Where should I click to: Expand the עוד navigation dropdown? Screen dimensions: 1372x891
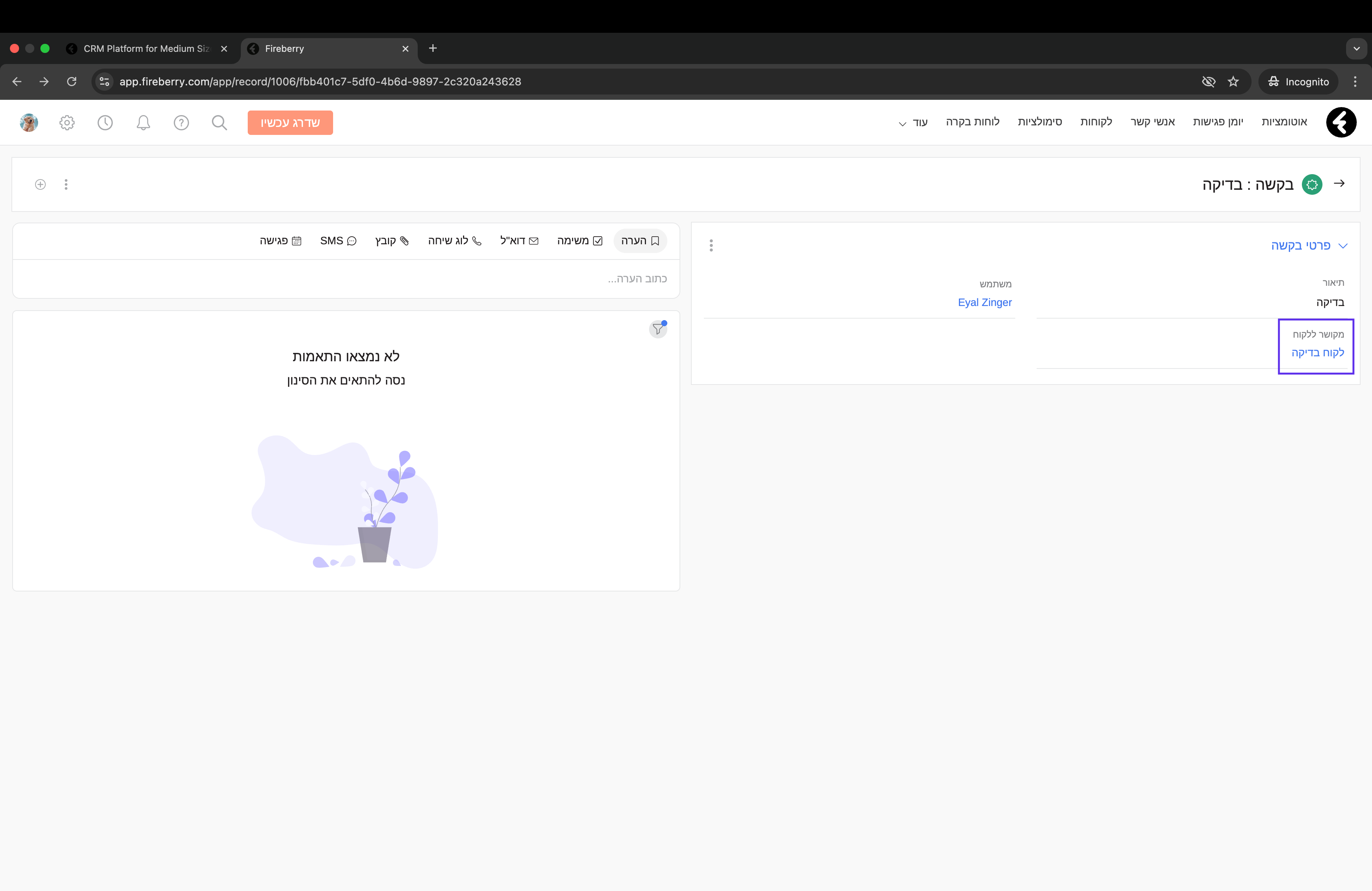coord(913,122)
